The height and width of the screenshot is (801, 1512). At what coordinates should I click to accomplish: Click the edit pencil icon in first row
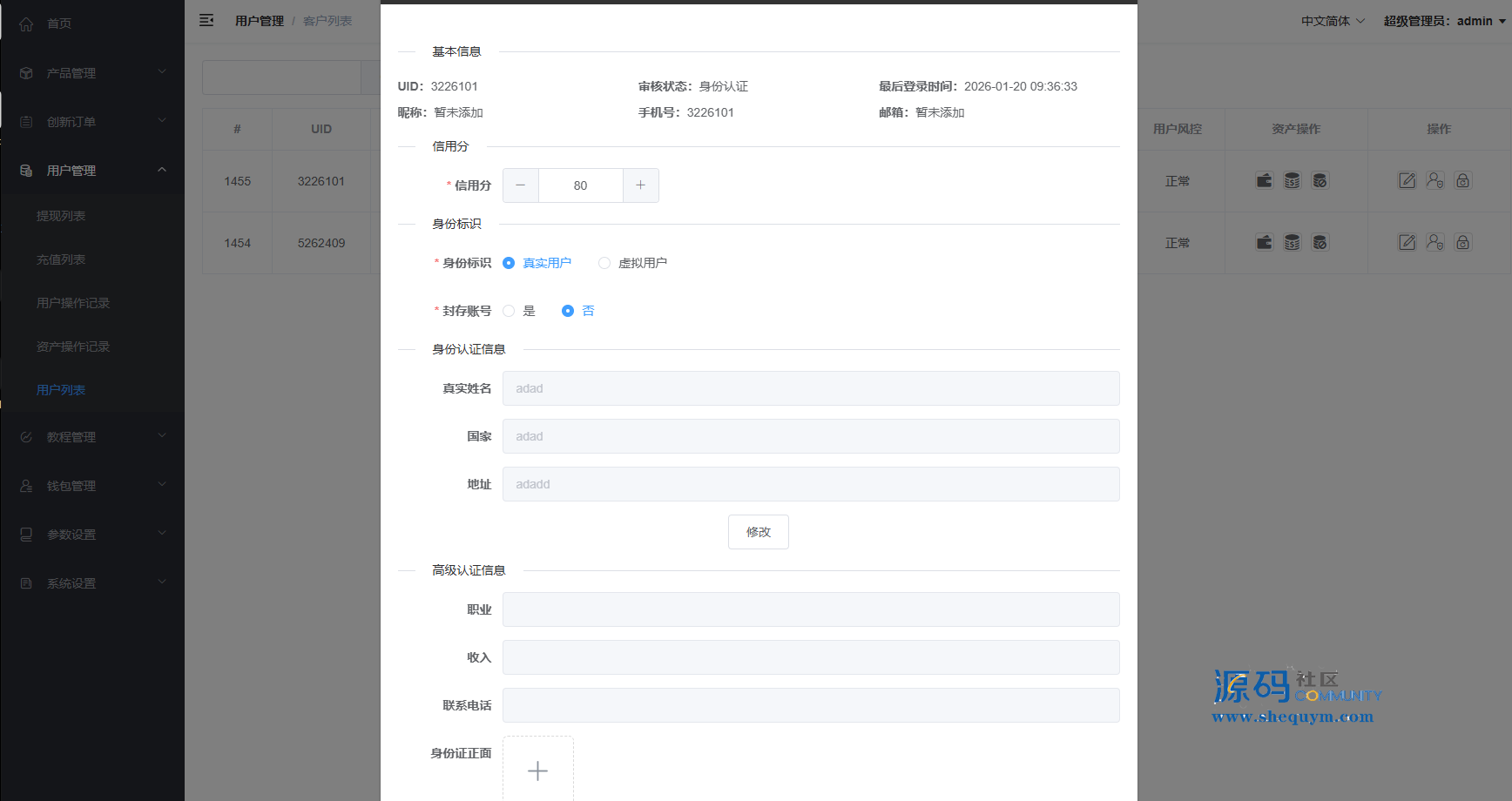1407,181
